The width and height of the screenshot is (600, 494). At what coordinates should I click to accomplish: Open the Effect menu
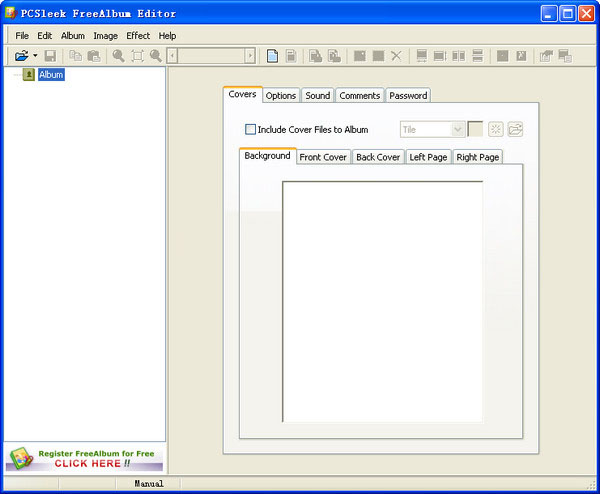138,35
